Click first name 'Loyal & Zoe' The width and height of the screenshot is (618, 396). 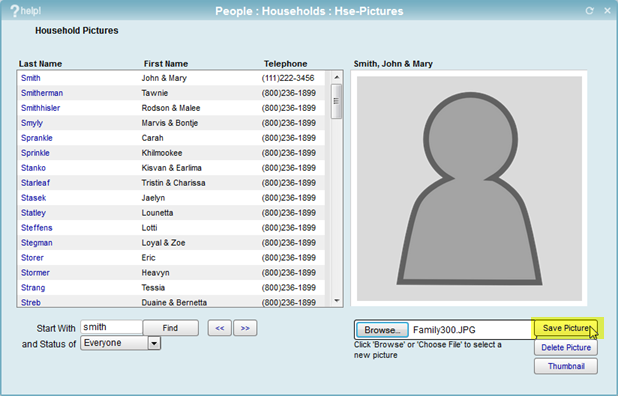163,243
